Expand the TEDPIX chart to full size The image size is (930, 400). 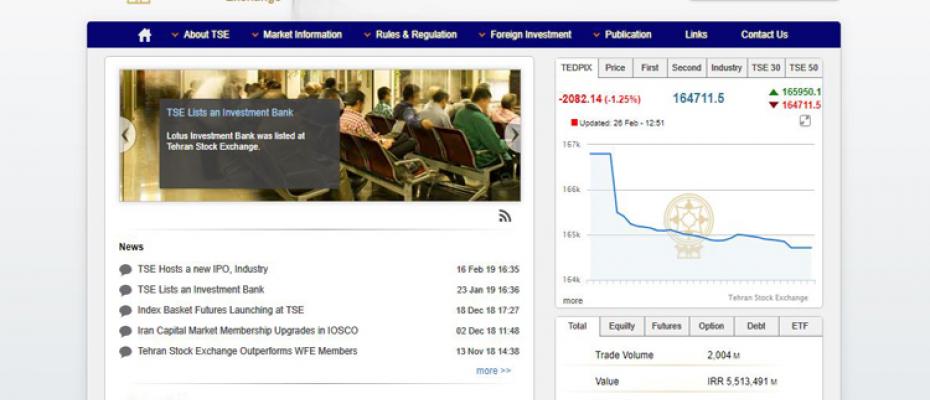pos(805,121)
